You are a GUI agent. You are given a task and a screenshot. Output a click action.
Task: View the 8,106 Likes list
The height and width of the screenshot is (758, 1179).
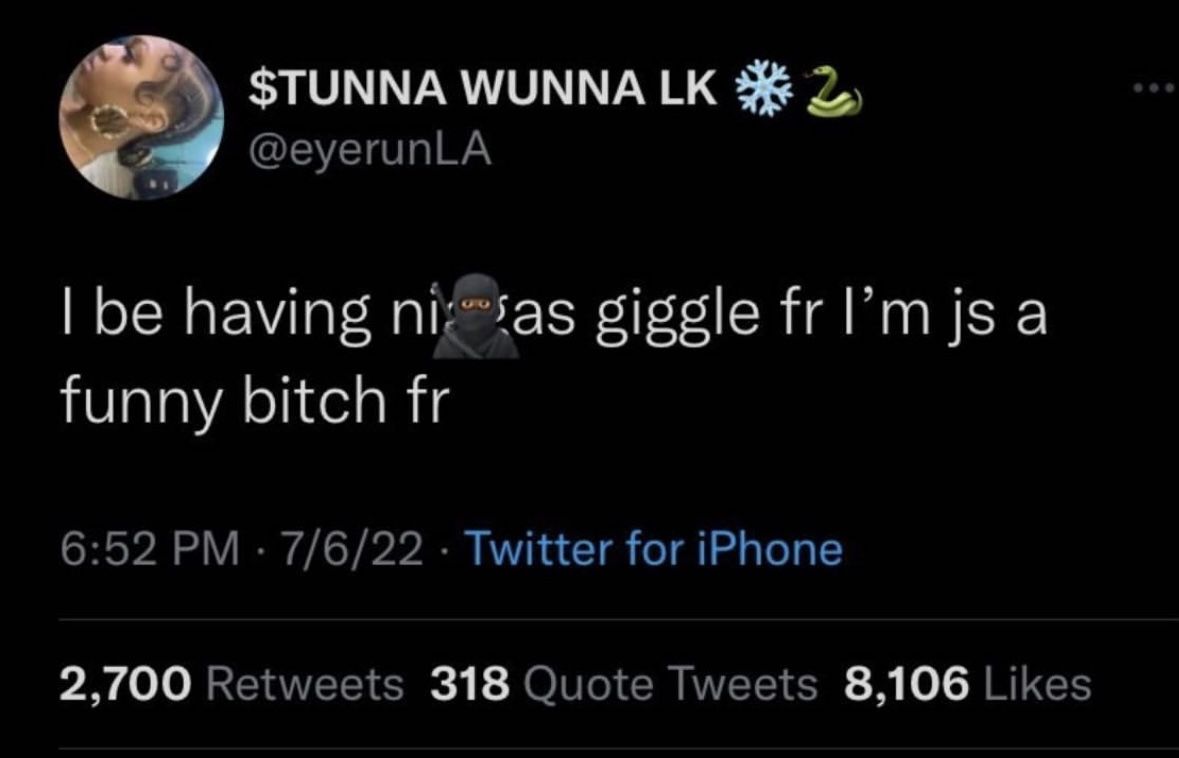coord(967,684)
